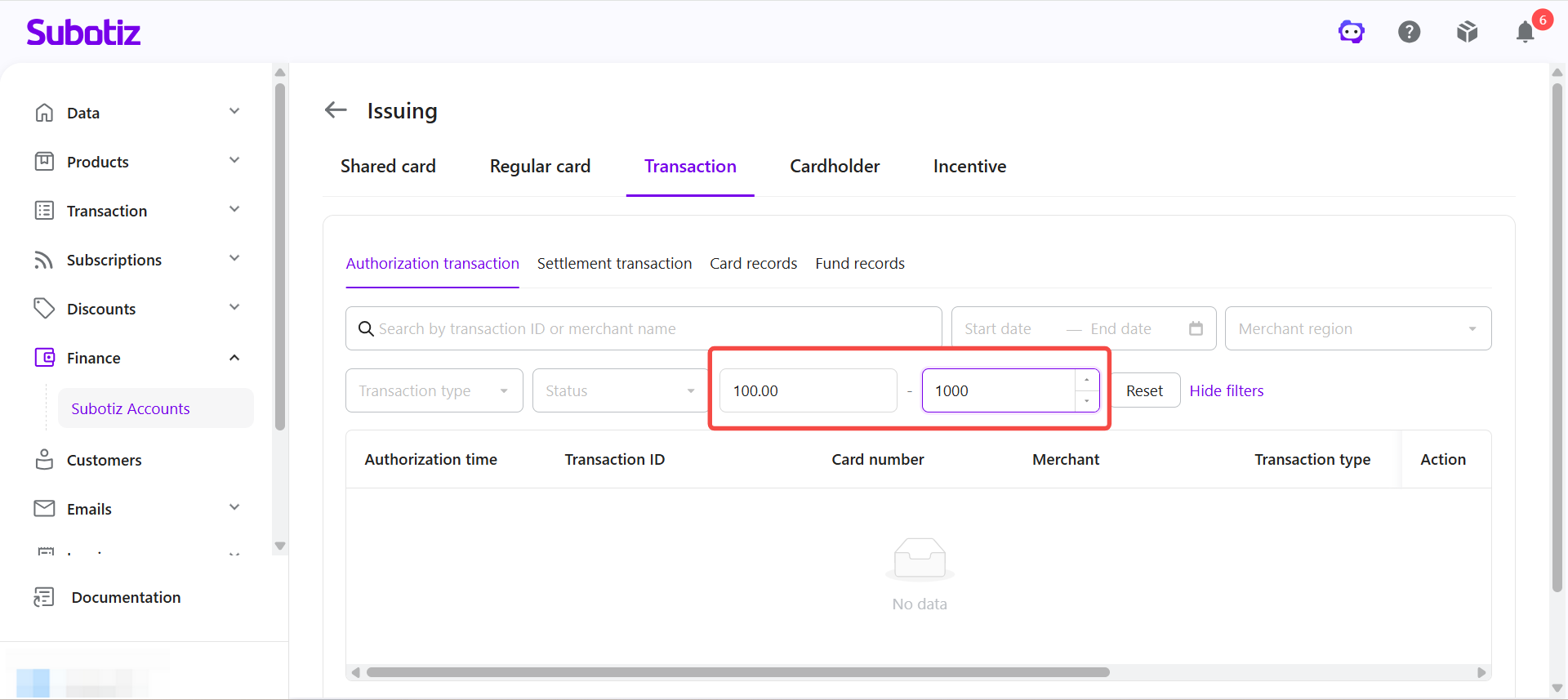Expand the Subscriptions menu chevron
This screenshot has height=700, width=1568.
coord(234,259)
